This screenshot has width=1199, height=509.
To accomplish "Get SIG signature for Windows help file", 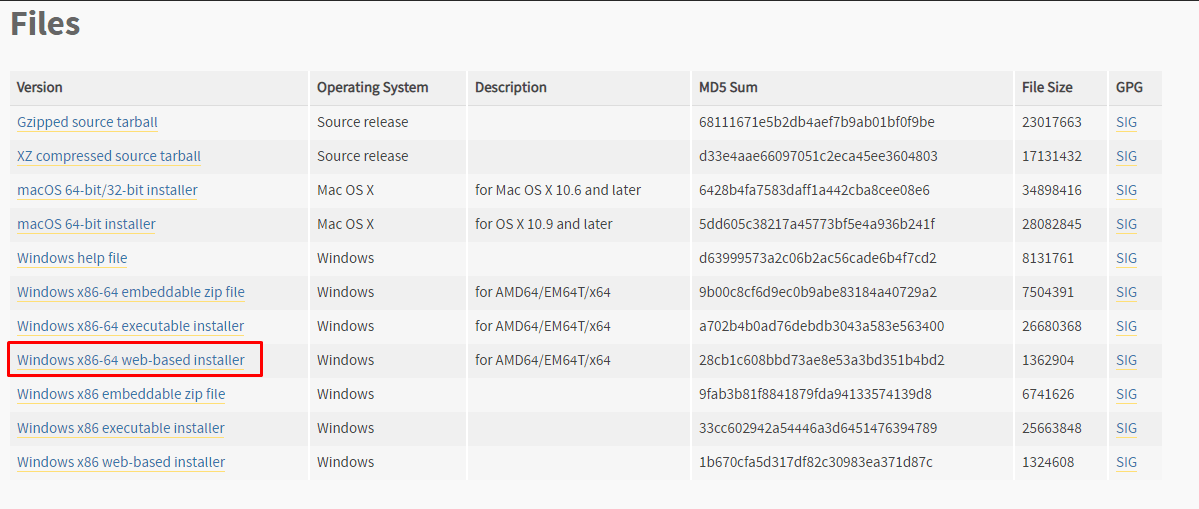I will pyautogui.click(x=1126, y=258).
